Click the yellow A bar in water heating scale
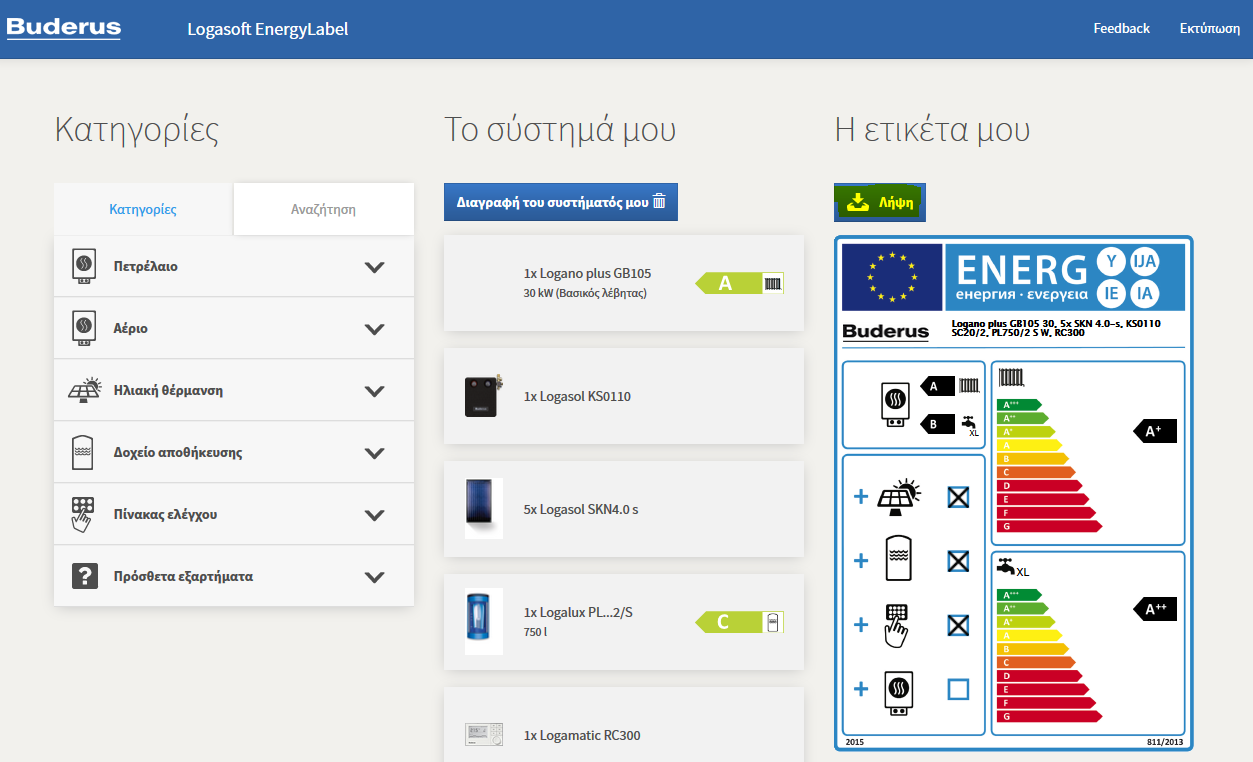The width and height of the screenshot is (1253, 762). (x=1029, y=635)
